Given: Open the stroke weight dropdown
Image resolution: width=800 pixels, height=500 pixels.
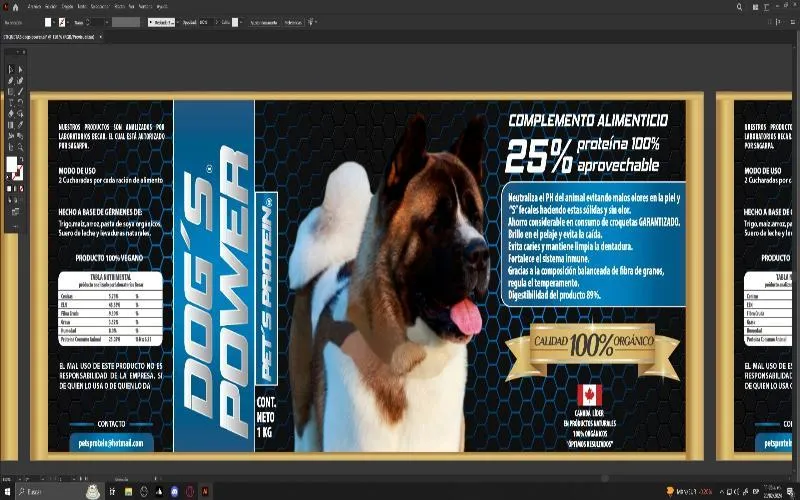Looking at the screenshot, I should pos(107,22).
